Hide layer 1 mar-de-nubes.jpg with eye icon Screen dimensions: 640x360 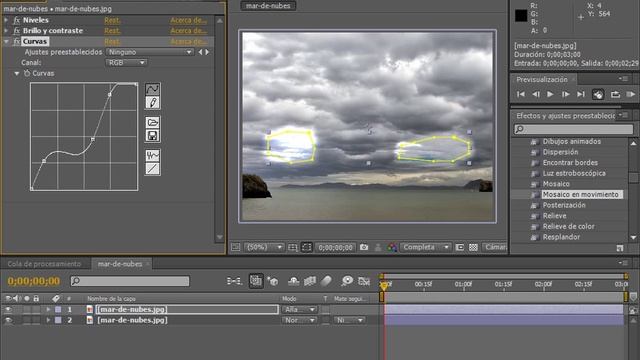[8, 310]
